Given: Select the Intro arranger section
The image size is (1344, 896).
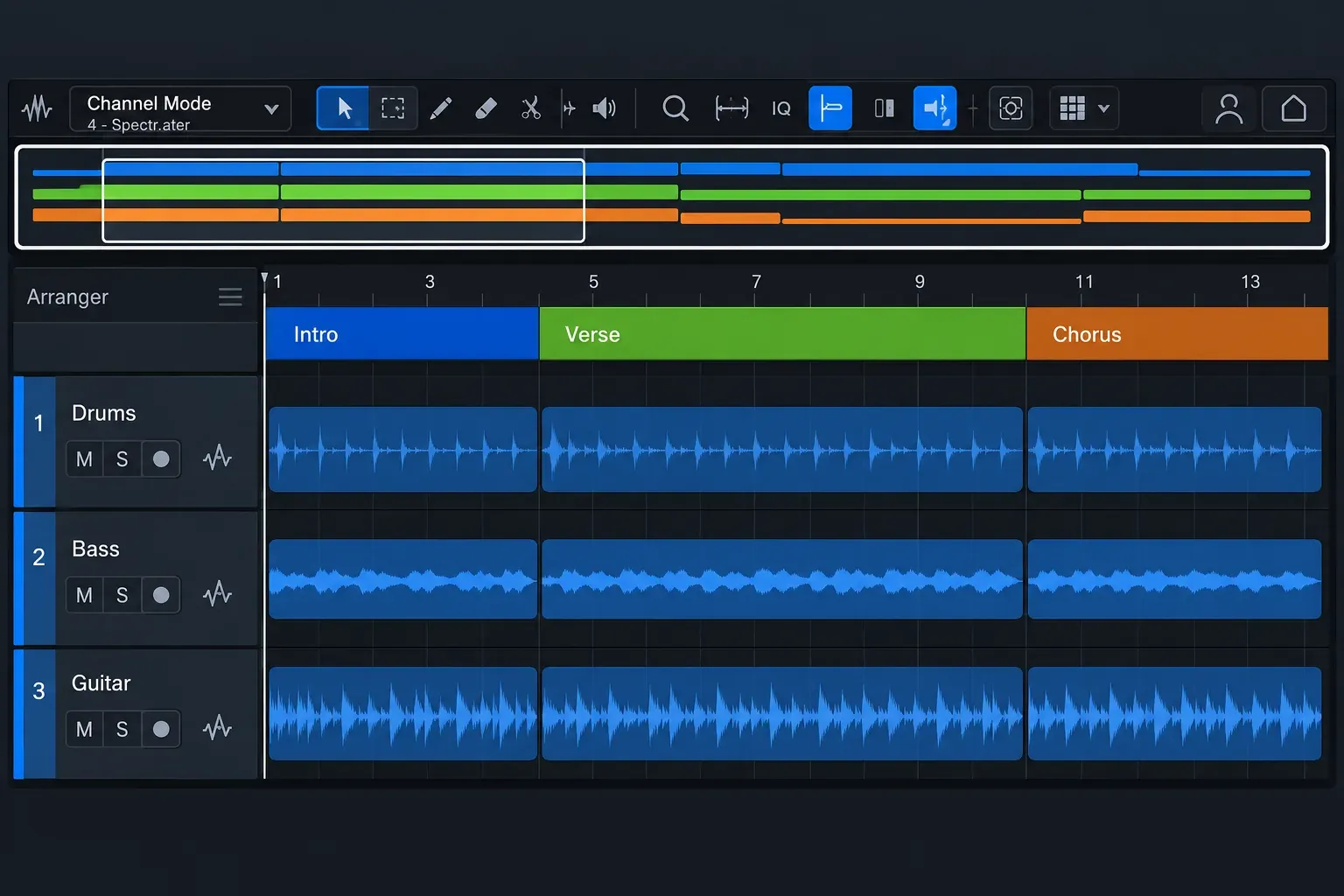Looking at the screenshot, I should [402, 333].
